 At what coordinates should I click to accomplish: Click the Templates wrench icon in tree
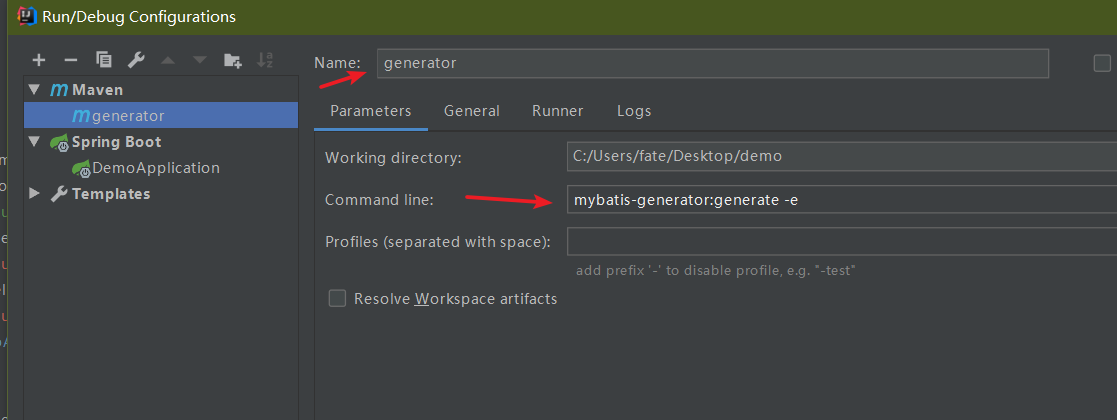[59, 194]
